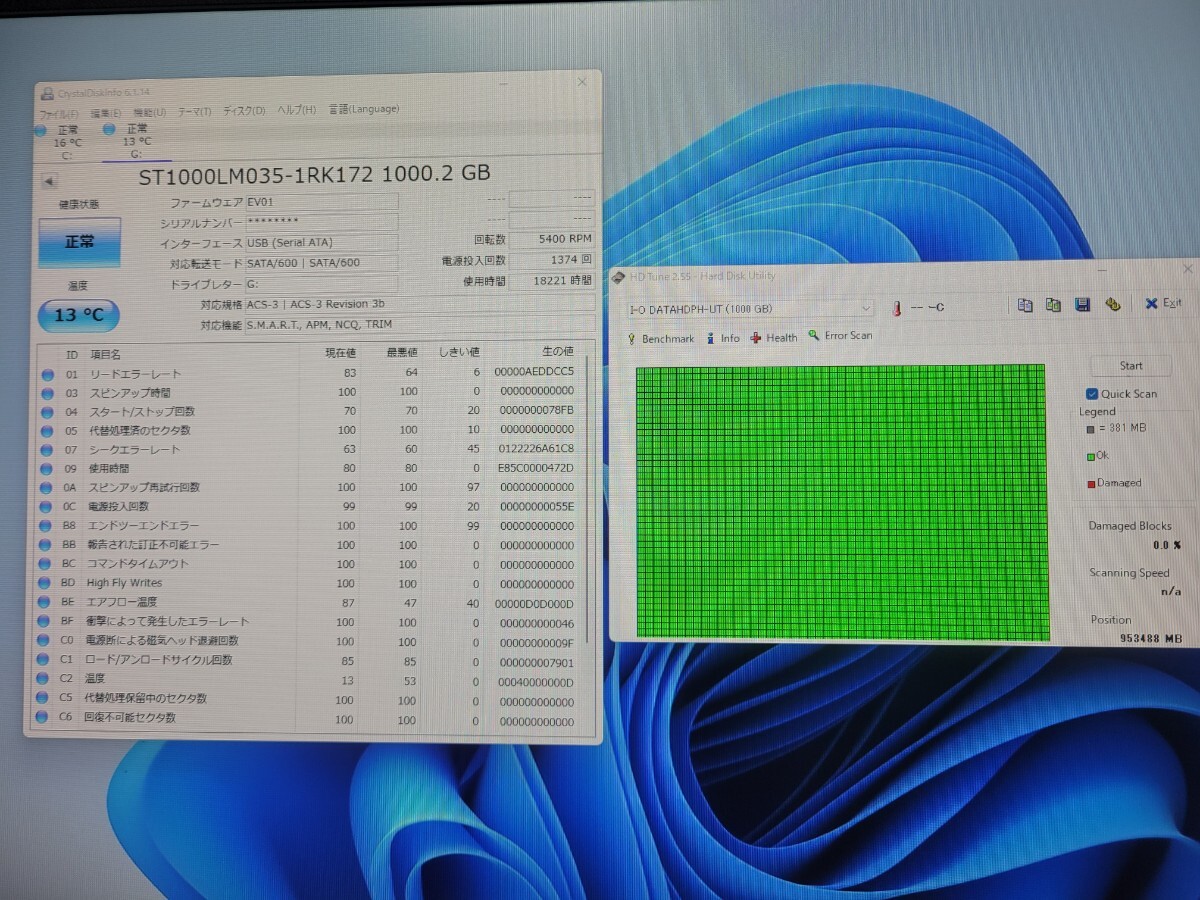
Task: Click HD Tune save floppy disk icon
Action: coord(1082,304)
